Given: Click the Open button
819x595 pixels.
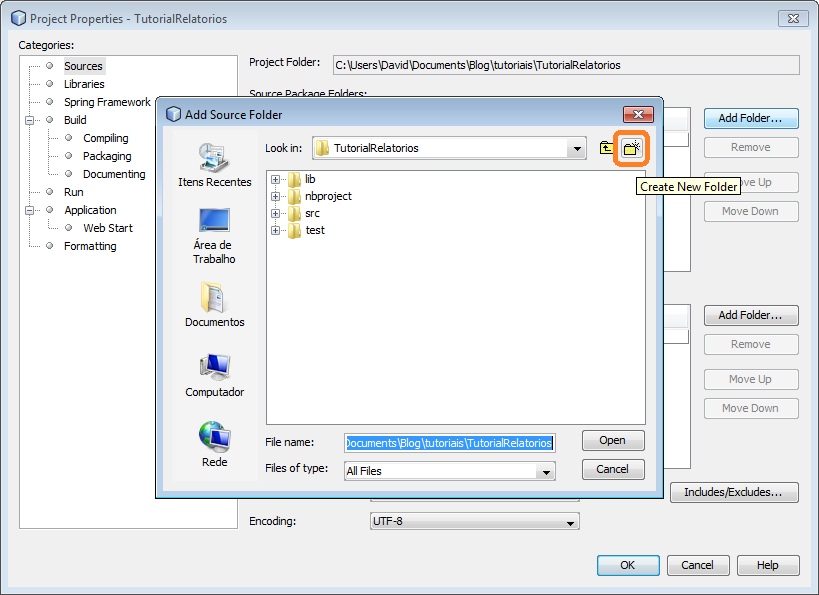Looking at the screenshot, I should [612, 440].
